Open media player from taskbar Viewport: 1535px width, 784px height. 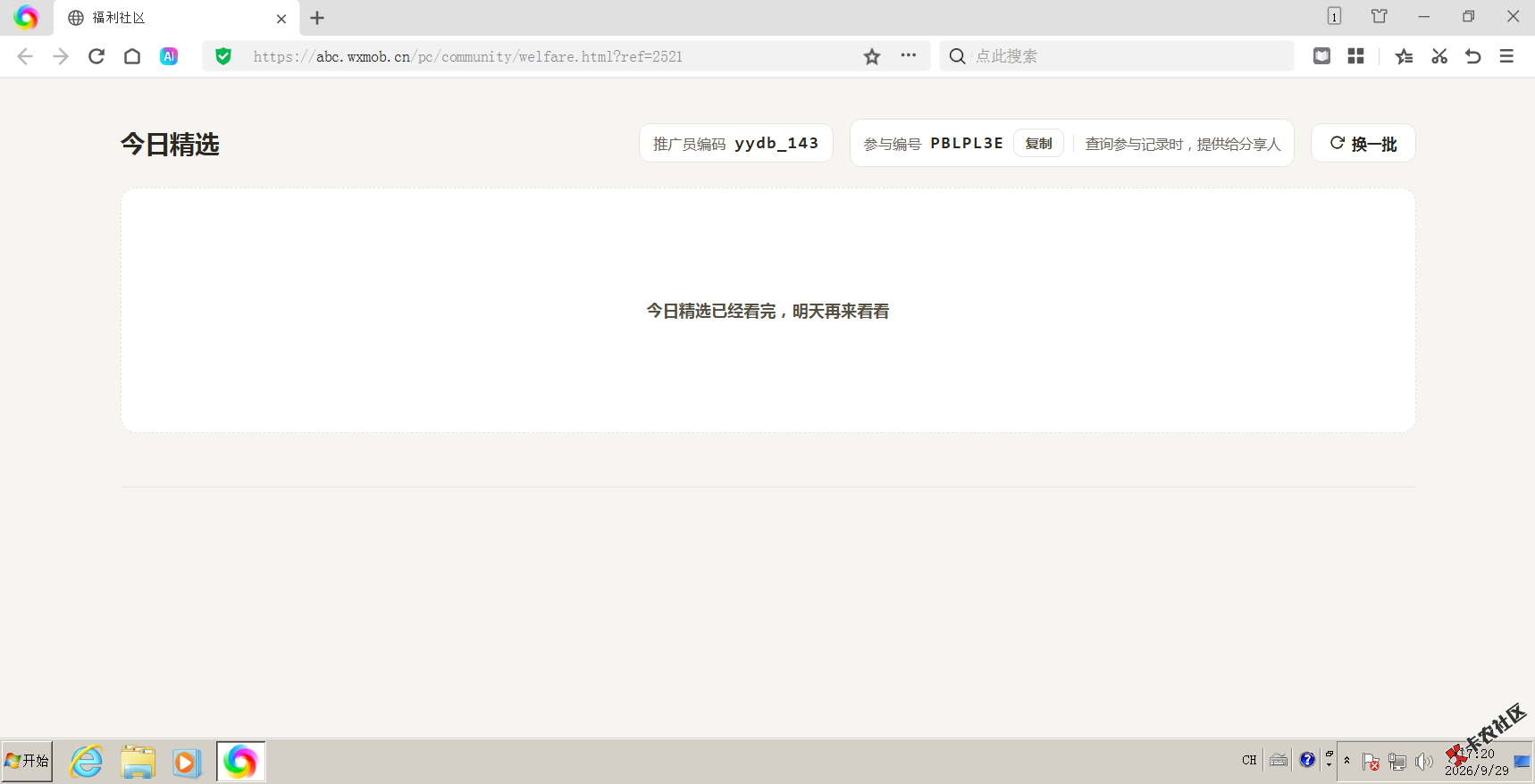[186, 762]
